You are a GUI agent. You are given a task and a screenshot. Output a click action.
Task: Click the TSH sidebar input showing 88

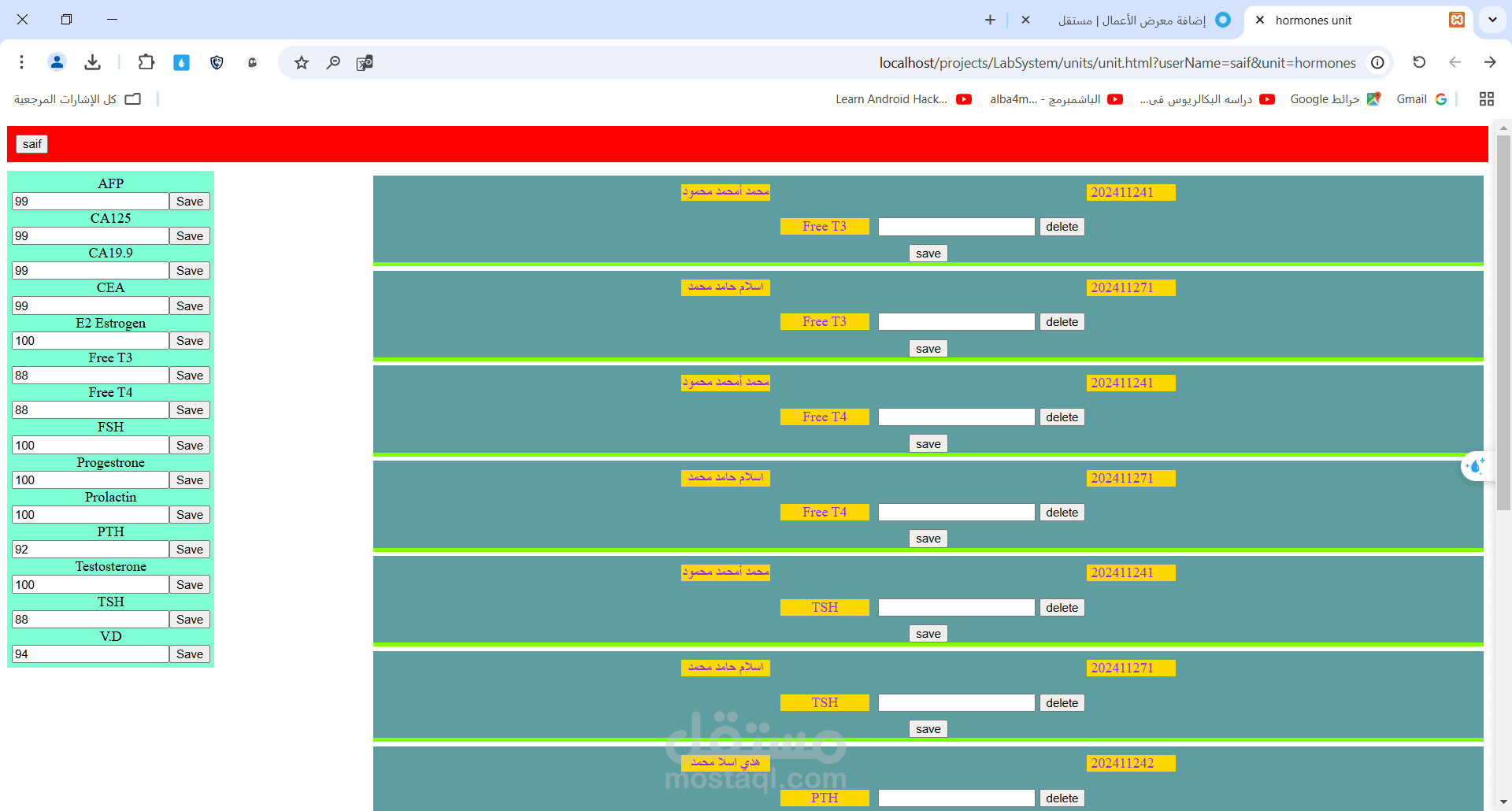coord(91,620)
